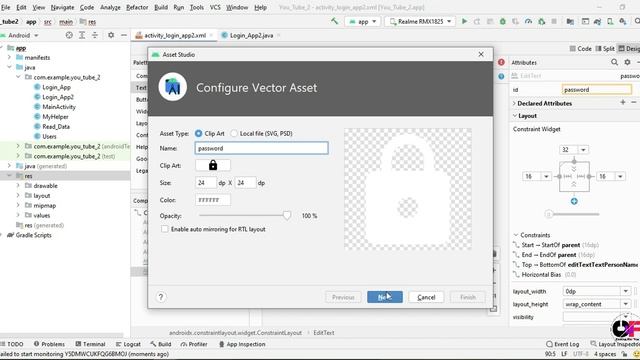Viewport: 640px width, 360px height.
Task: Select MyHelper class in project tree
Action: point(55,117)
